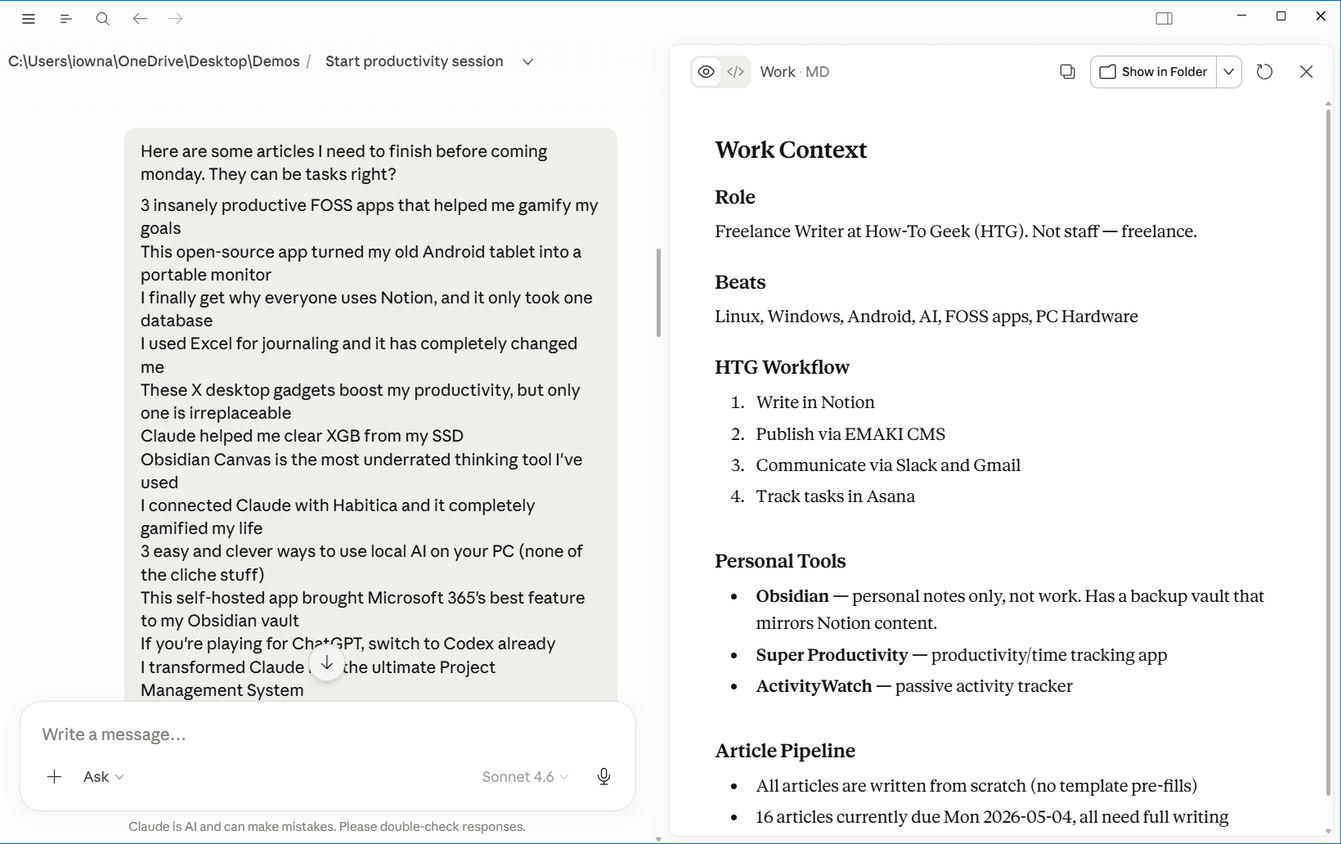This screenshot has width=1341, height=844.
Task: Click 'Freelance Writer at How-To Geek' line
Action: point(955,231)
